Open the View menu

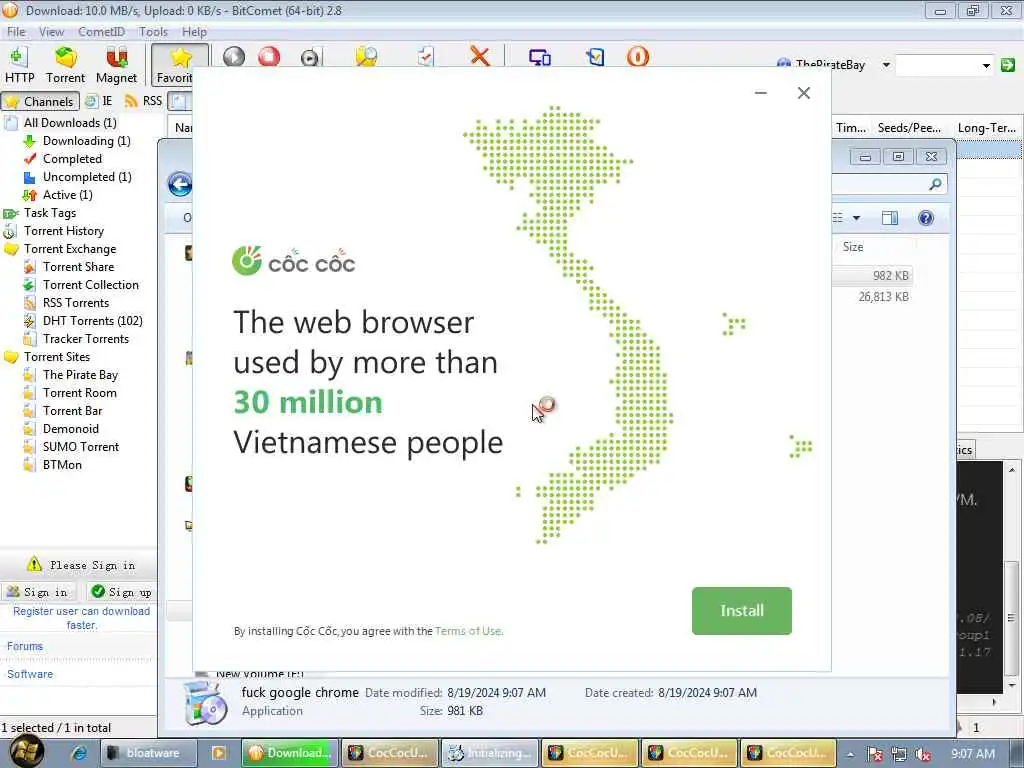[51, 31]
